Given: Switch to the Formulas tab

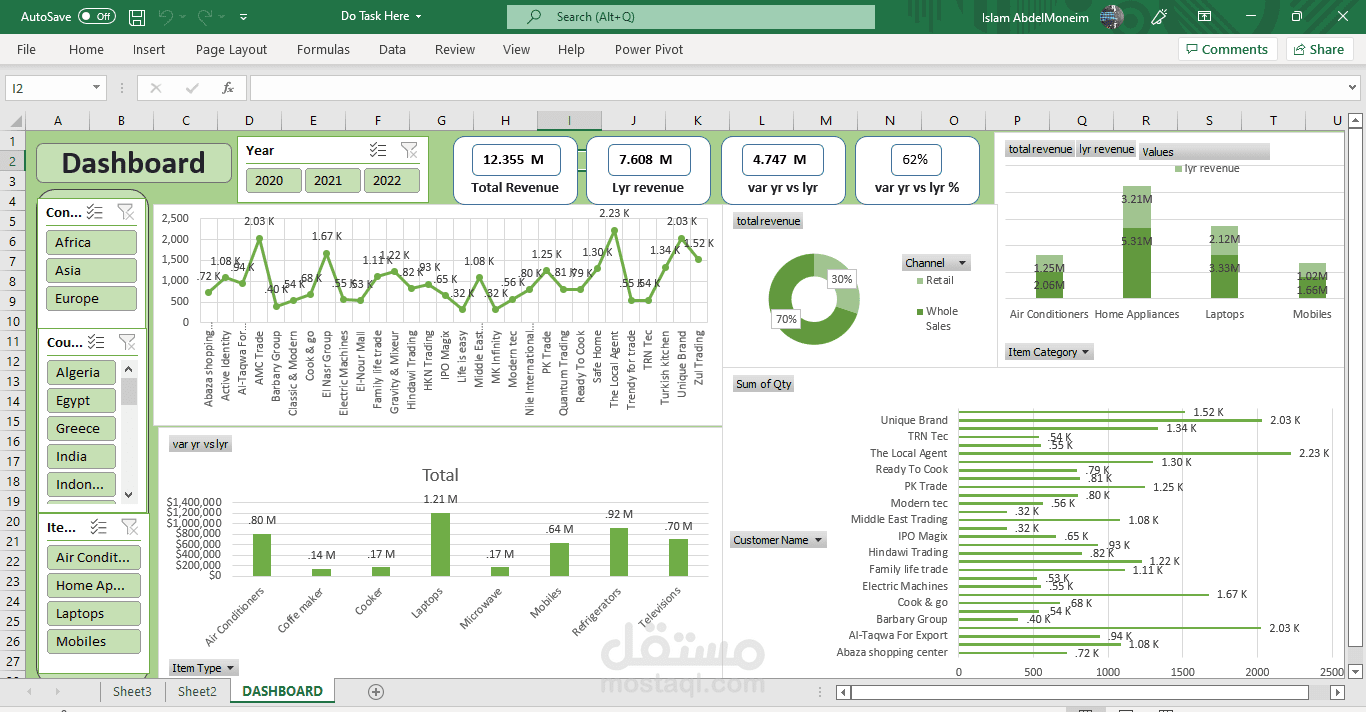Looking at the screenshot, I should [323, 49].
